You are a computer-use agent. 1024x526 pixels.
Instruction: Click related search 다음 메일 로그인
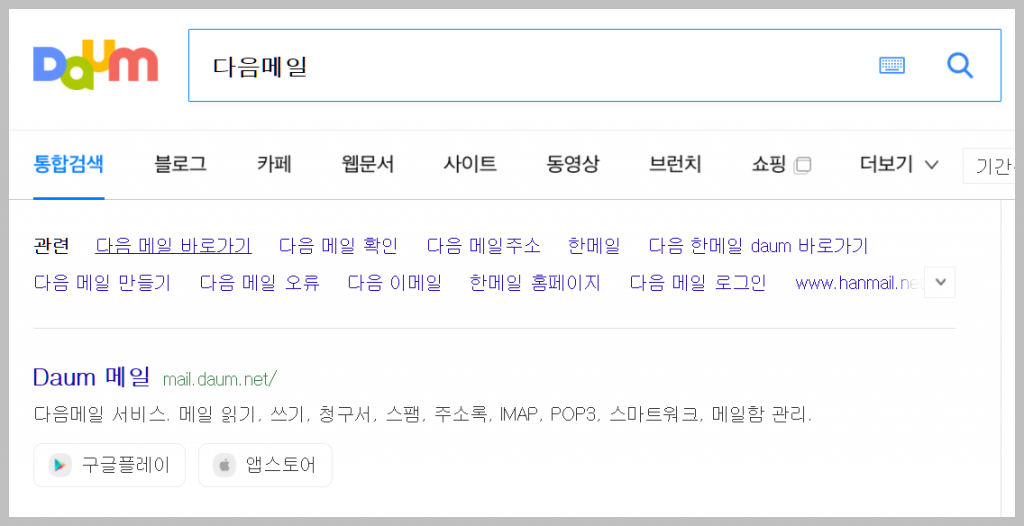coord(697,283)
